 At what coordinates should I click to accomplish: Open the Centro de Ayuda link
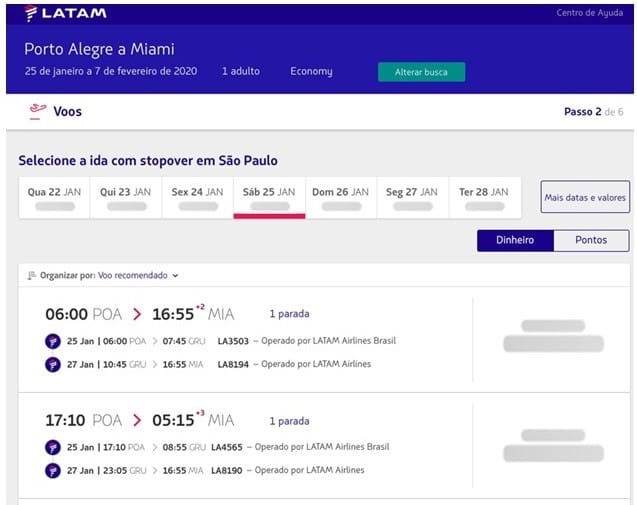click(x=589, y=13)
